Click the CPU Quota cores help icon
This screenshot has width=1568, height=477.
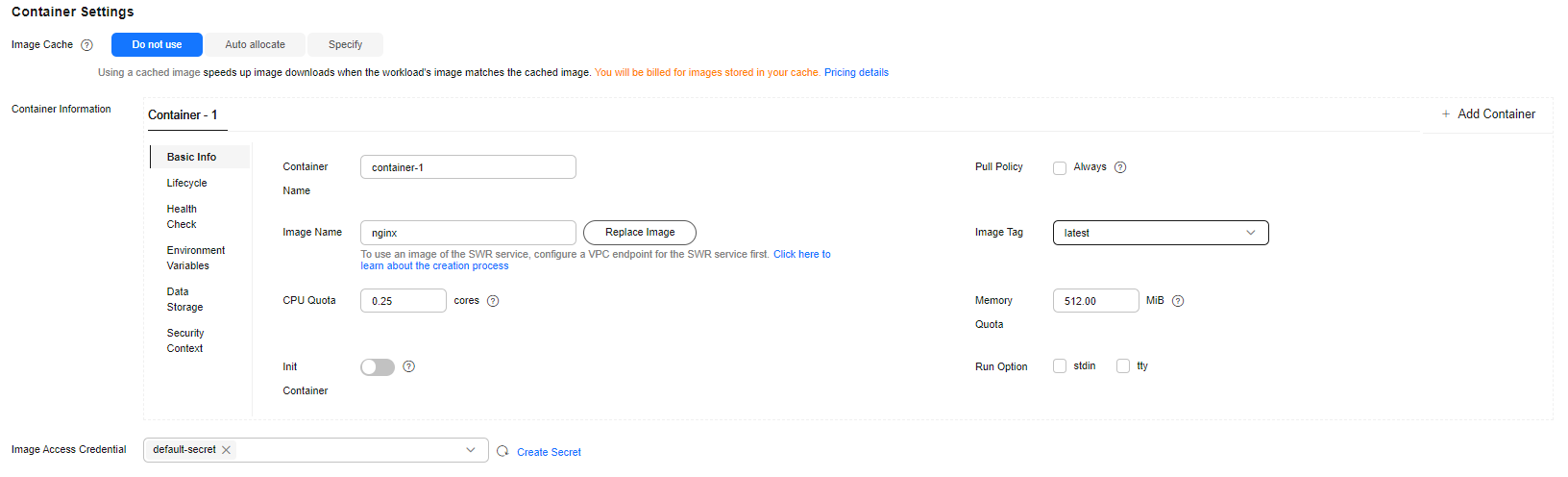coord(493,301)
